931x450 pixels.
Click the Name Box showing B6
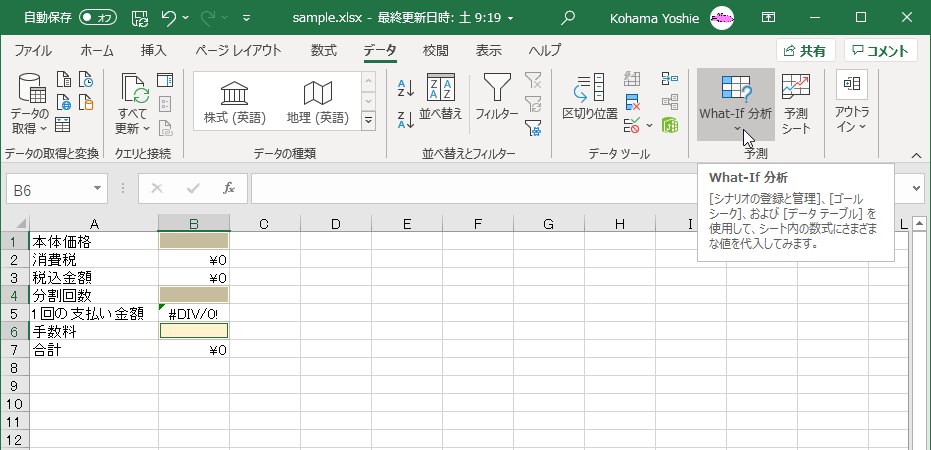point(49,189)
